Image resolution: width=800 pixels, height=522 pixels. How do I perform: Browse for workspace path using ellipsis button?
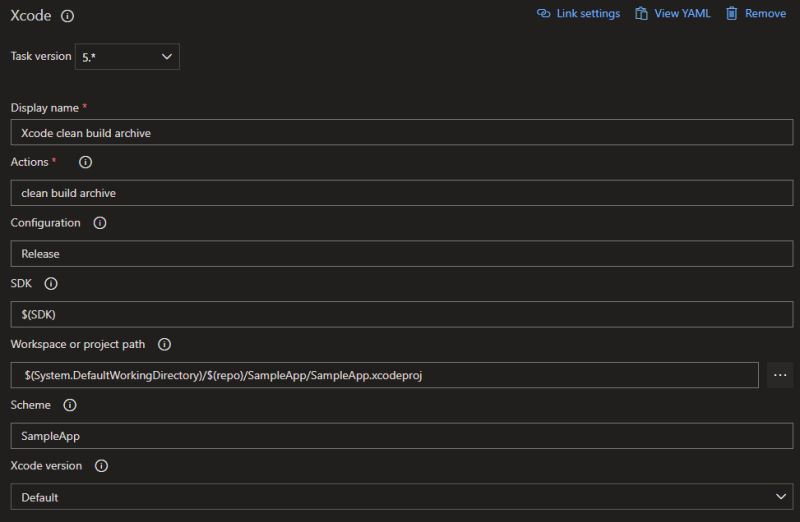tap(780, 375)
